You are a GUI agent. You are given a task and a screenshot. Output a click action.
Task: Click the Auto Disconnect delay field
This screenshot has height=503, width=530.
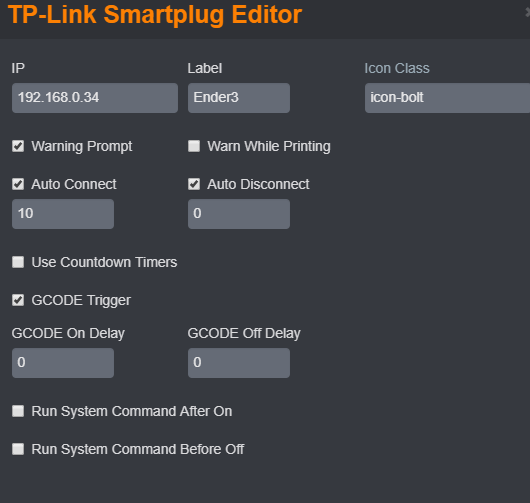click(239, 214)
